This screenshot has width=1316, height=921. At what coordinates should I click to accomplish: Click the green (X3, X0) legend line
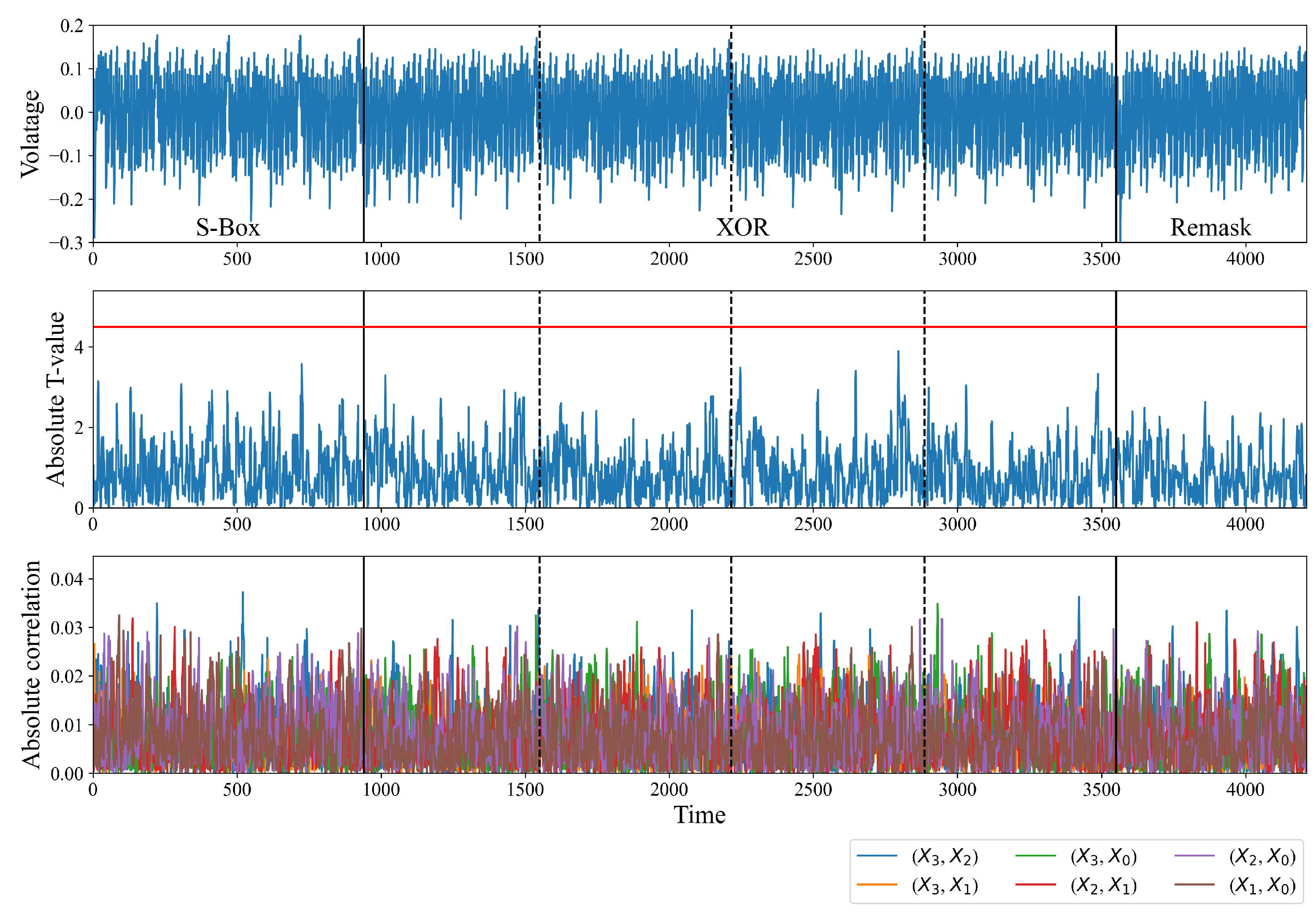(x=1035, y=856)
